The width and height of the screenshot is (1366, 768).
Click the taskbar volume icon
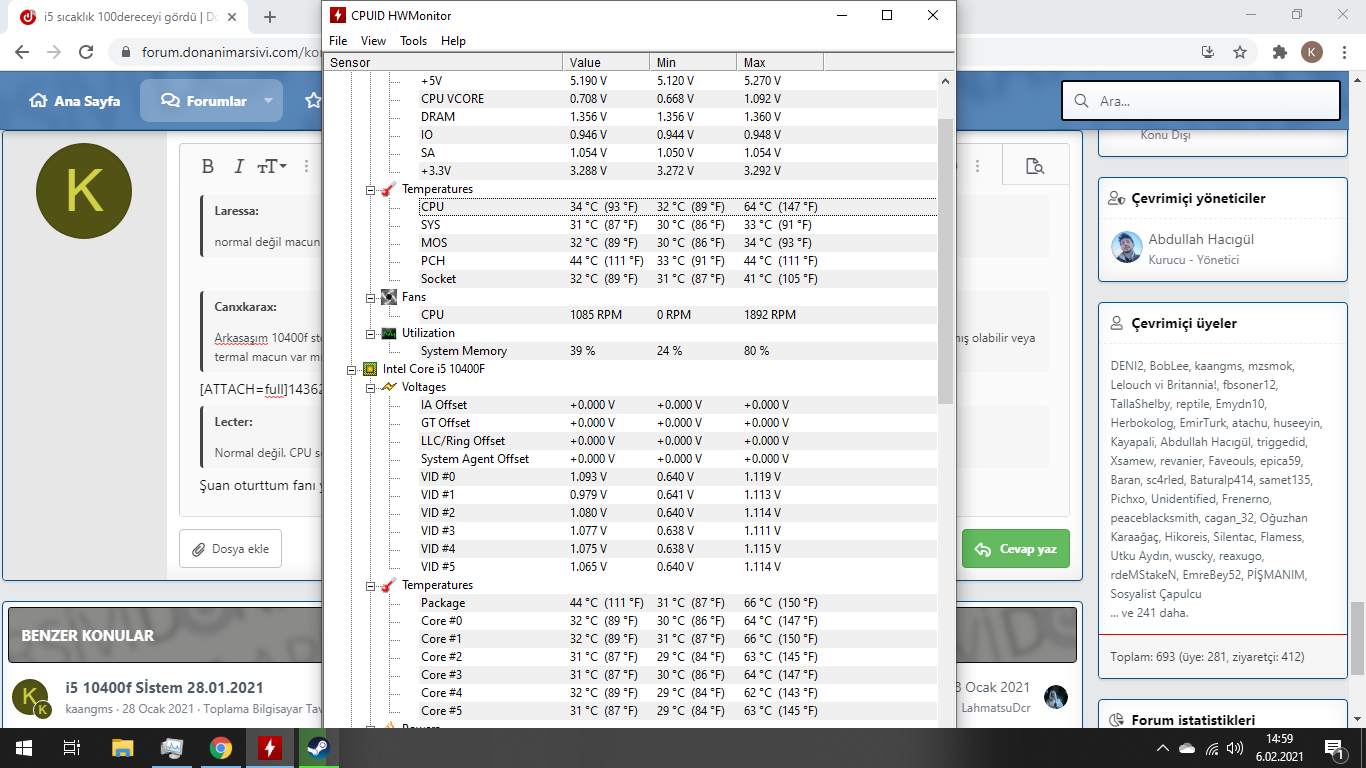1236,747
